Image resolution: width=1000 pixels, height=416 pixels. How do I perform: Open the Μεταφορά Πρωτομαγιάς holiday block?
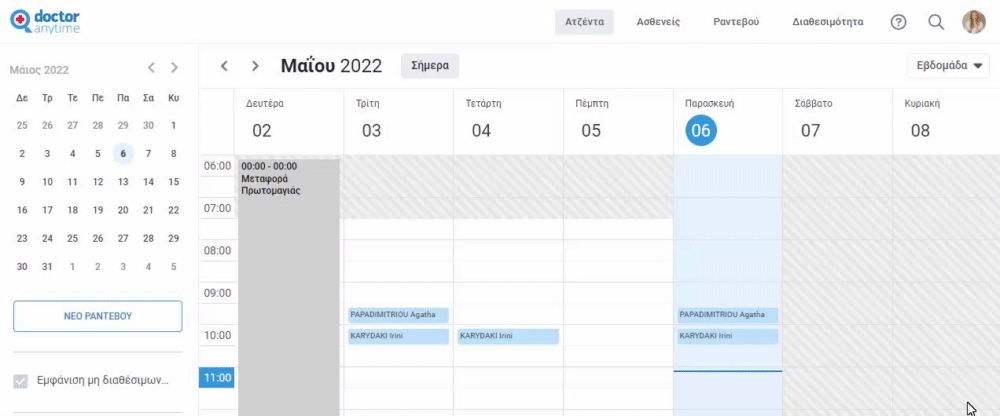[289, 287]
